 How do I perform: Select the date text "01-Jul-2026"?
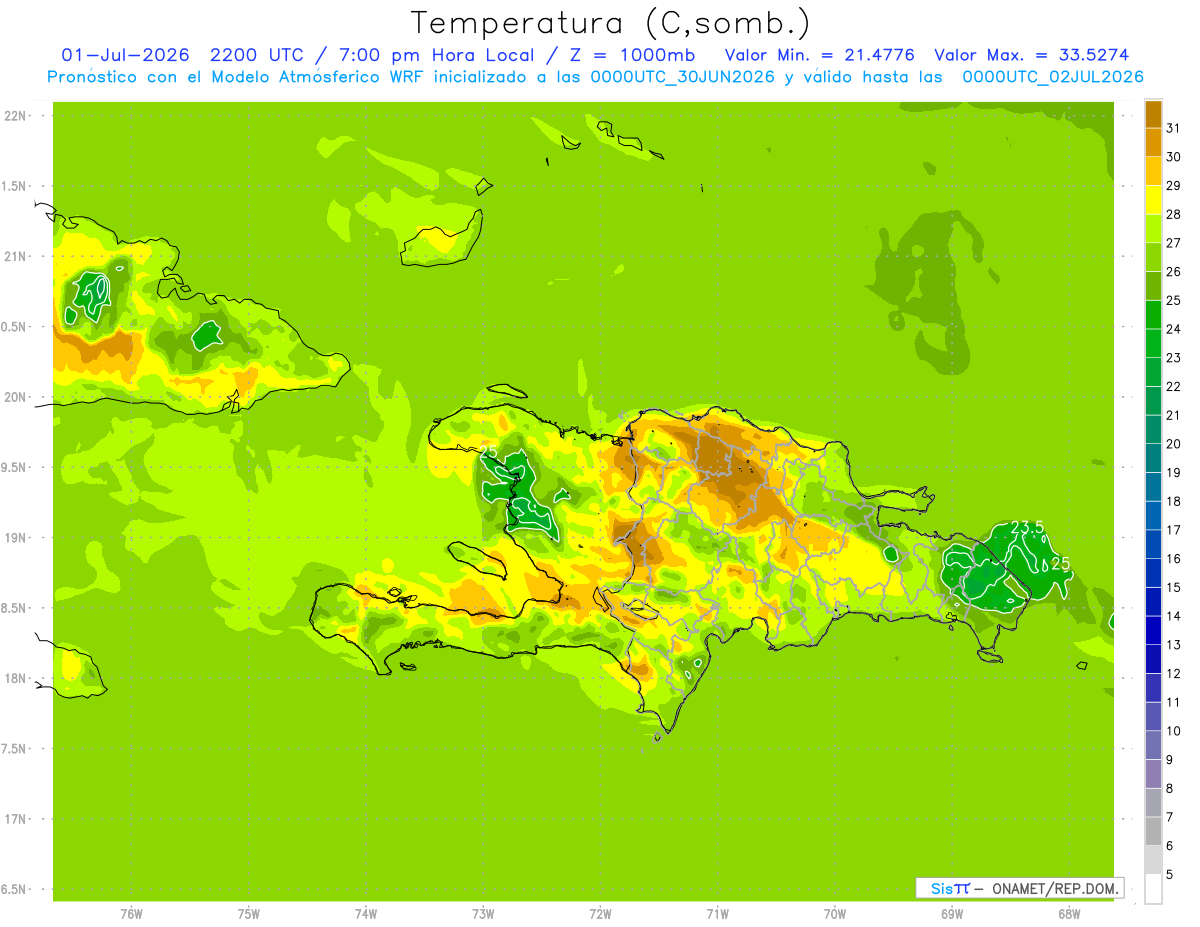click(125, 55)
